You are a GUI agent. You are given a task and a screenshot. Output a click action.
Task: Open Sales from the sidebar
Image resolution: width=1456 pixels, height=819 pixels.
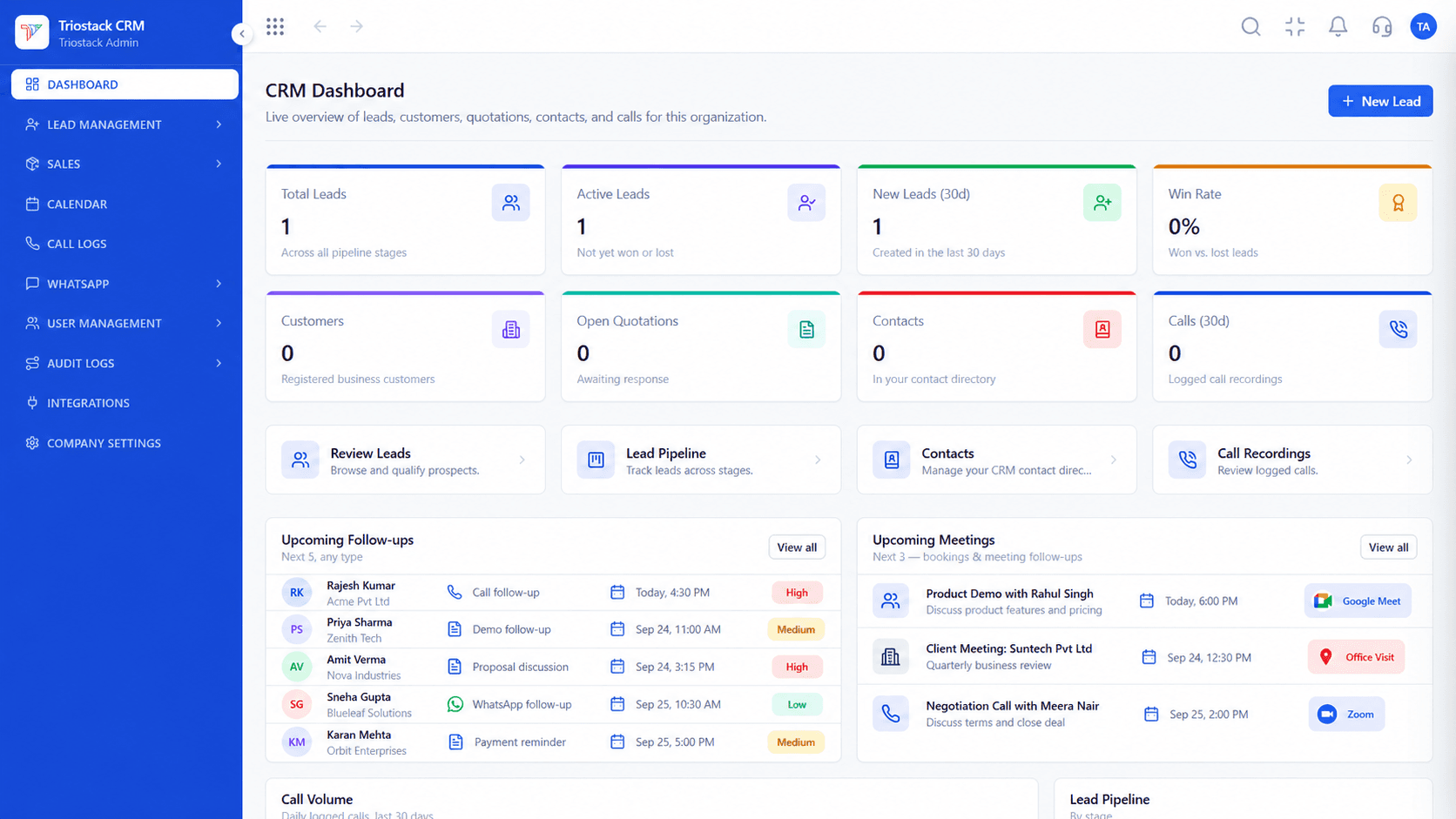(x=125, y=164)
